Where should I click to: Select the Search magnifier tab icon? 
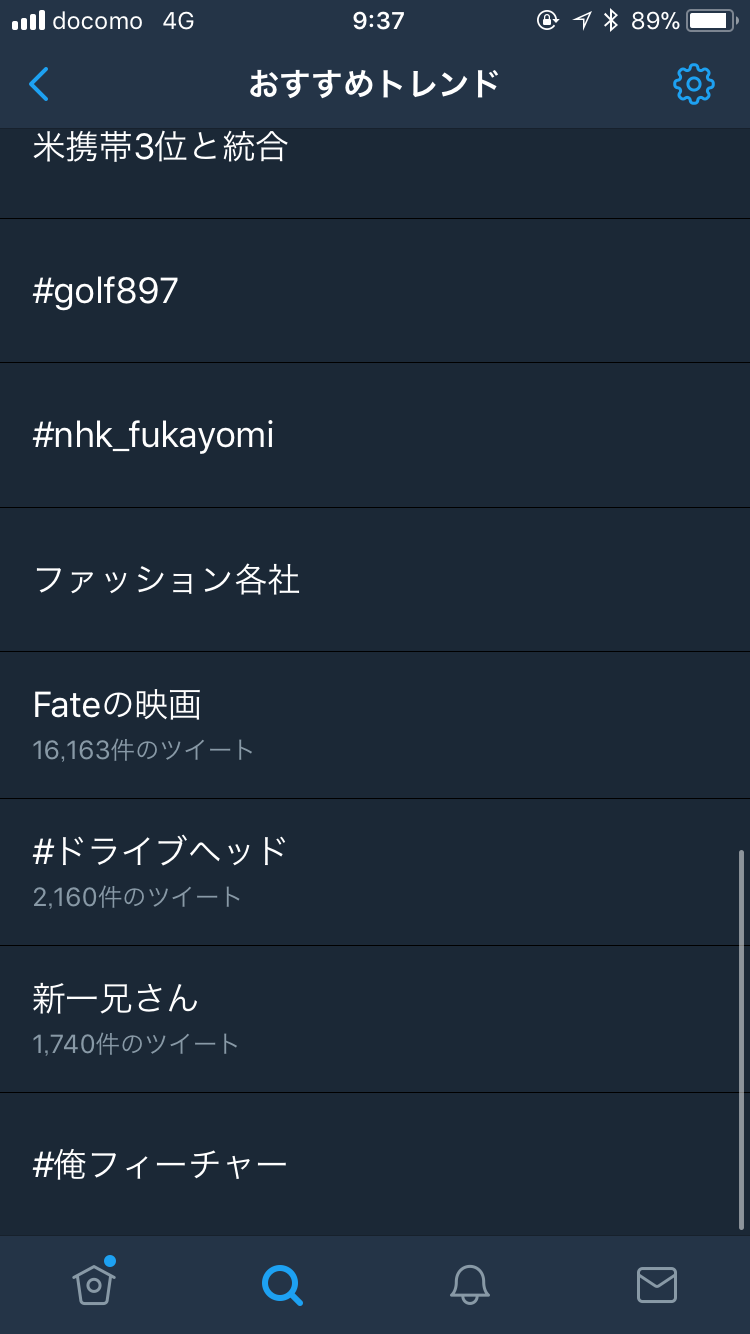pyautogui.click(x=282, y=1285)
